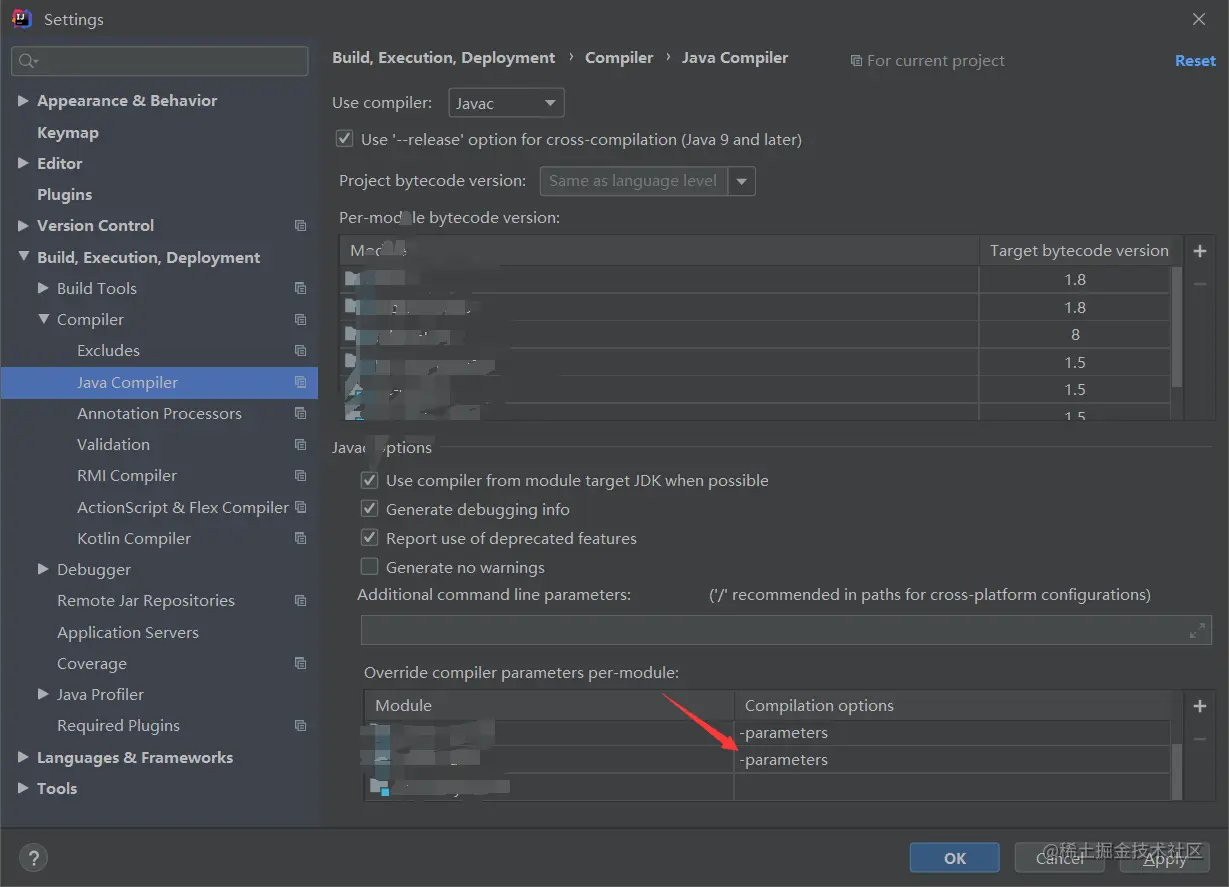Toggle 'Use compiler from module target JDK' checkbox
The image size is (1229, 887).
click(369, 480)
